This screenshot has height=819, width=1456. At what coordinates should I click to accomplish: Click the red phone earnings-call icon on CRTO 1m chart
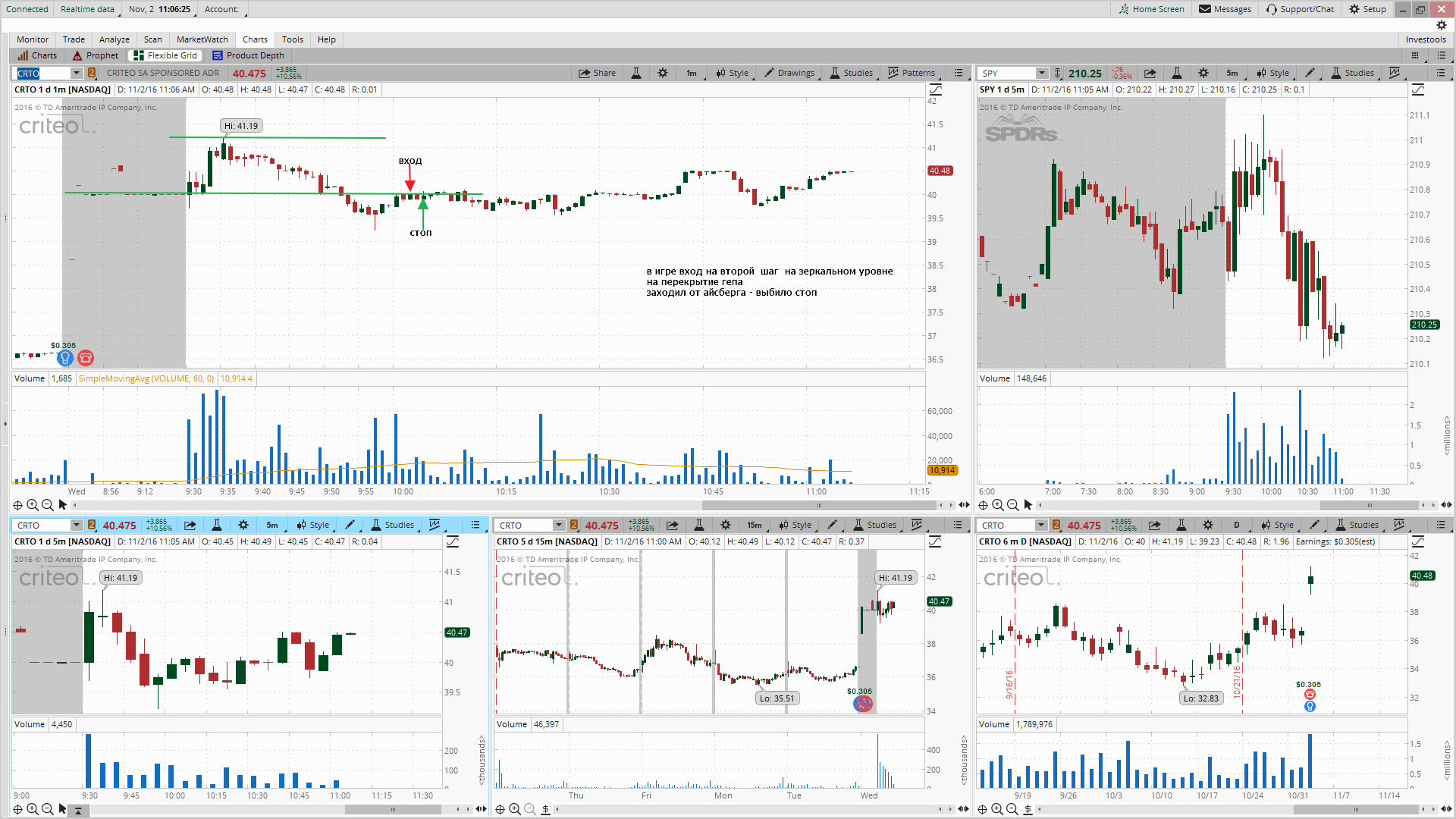coord(86,358)
